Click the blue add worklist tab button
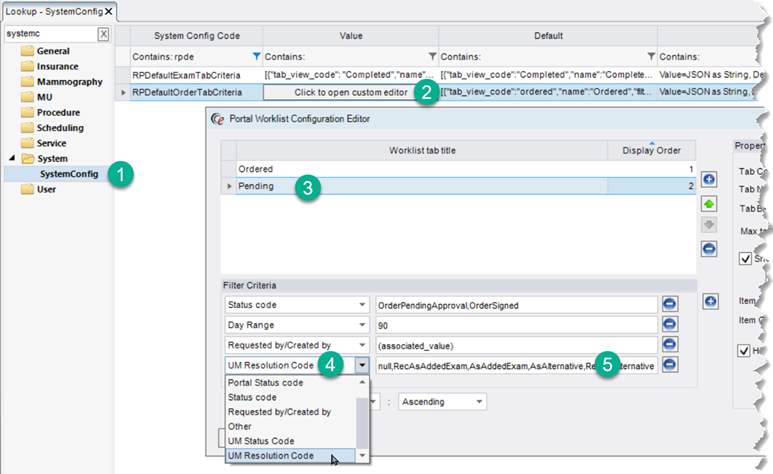 [709, 180]
